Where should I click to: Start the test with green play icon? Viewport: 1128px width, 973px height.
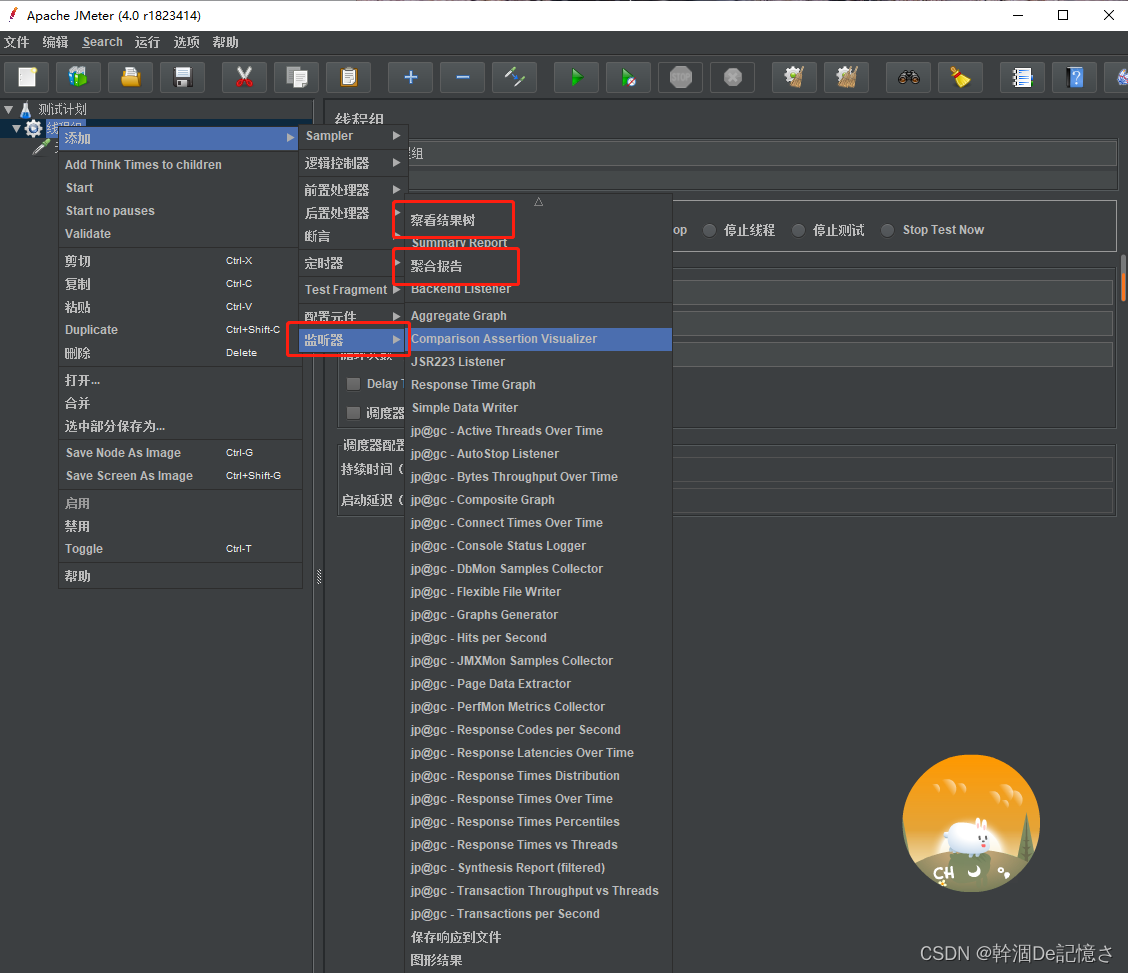point(576,77)
